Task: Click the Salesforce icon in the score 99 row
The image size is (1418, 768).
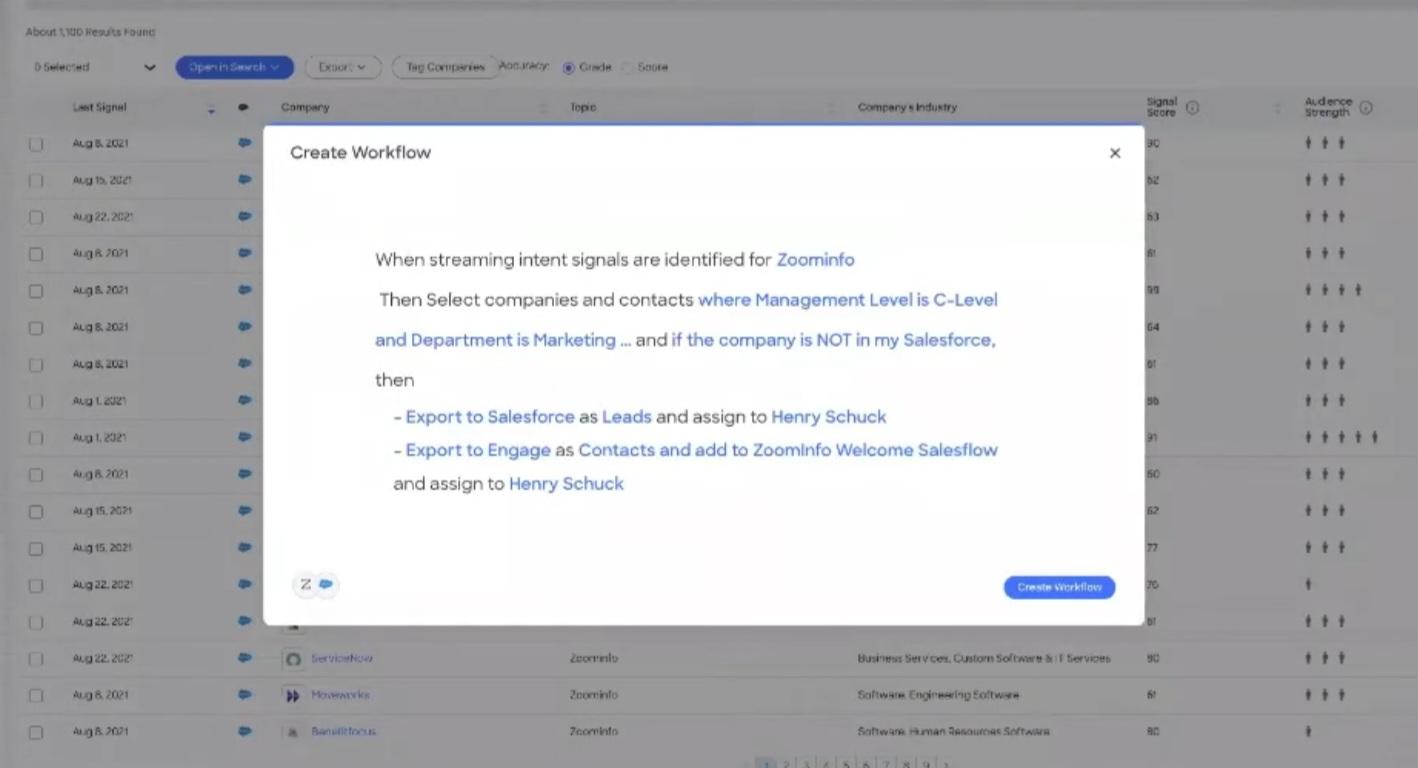Action: coord(245,290)
